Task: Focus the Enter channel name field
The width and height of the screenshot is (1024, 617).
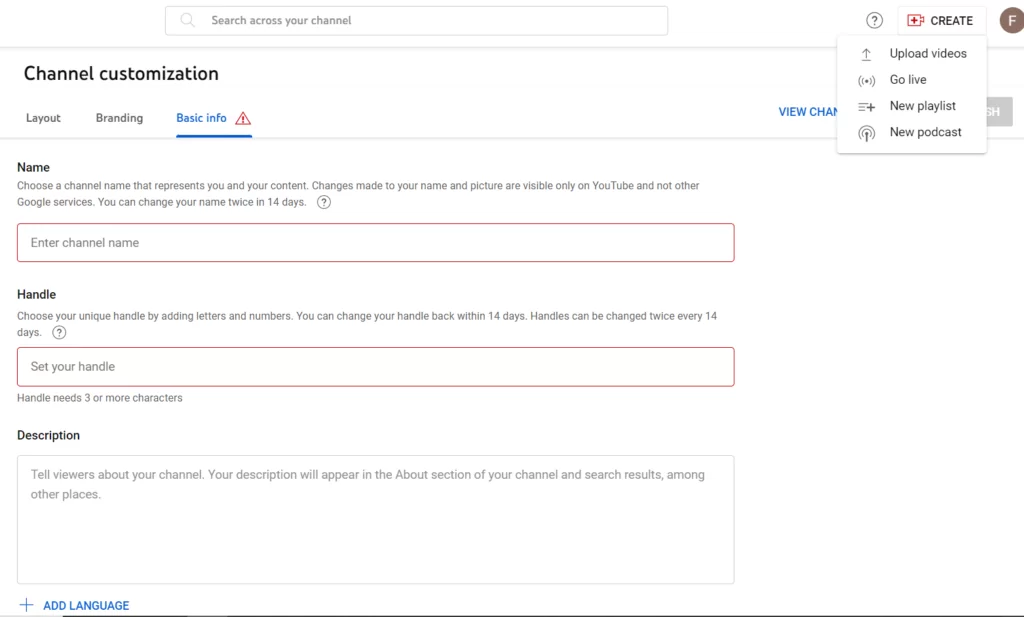Action: (376, 243)
